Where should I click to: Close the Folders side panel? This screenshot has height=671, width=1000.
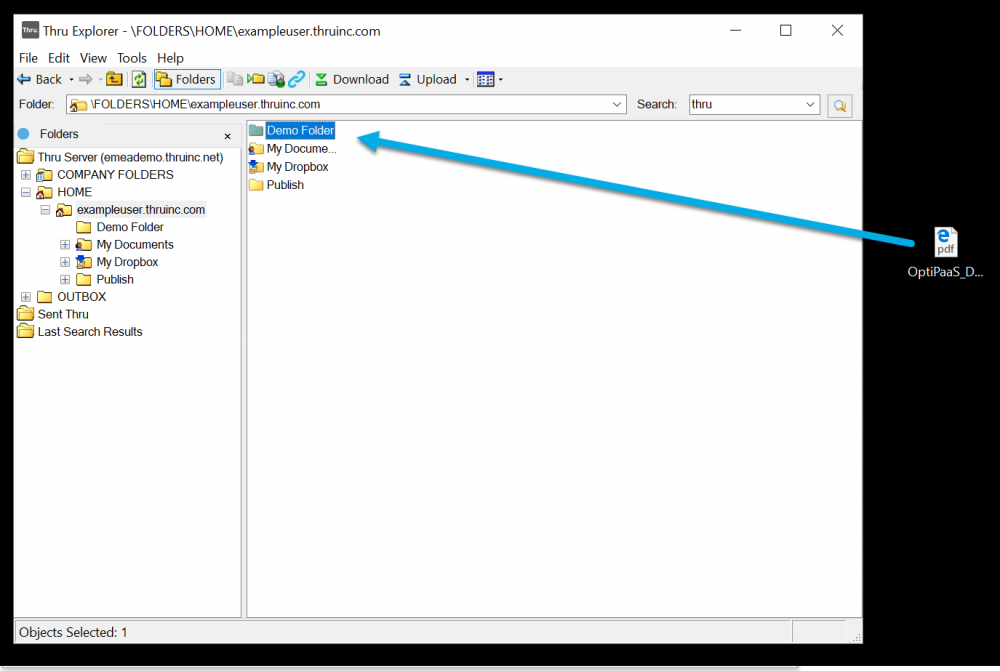tap(227, 135)
